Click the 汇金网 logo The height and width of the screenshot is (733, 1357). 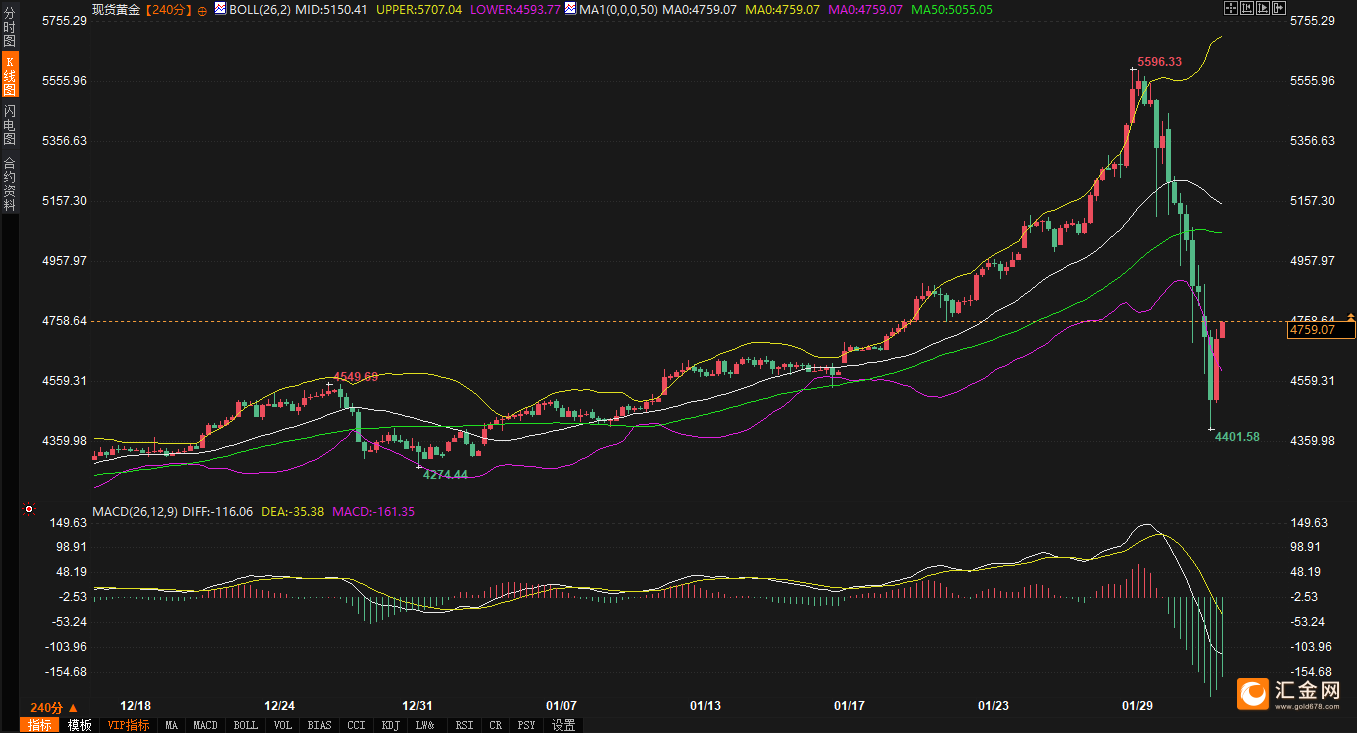[x=1290, y=692]
